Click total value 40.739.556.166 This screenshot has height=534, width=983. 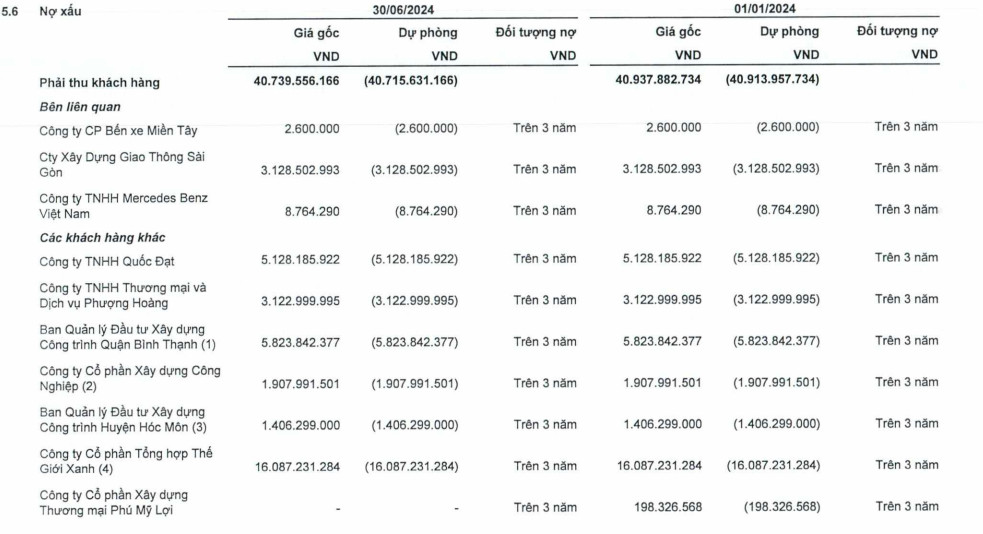[x=297, y=81]
